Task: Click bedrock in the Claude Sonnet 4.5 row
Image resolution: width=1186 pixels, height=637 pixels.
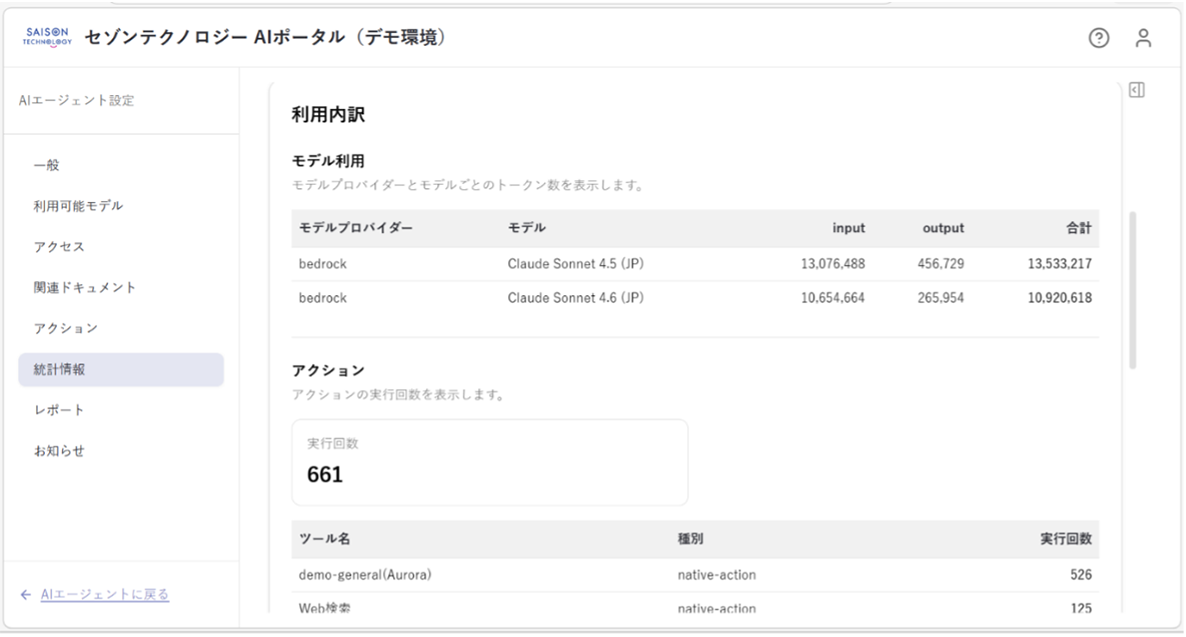Action: click(x=322, y=264)
